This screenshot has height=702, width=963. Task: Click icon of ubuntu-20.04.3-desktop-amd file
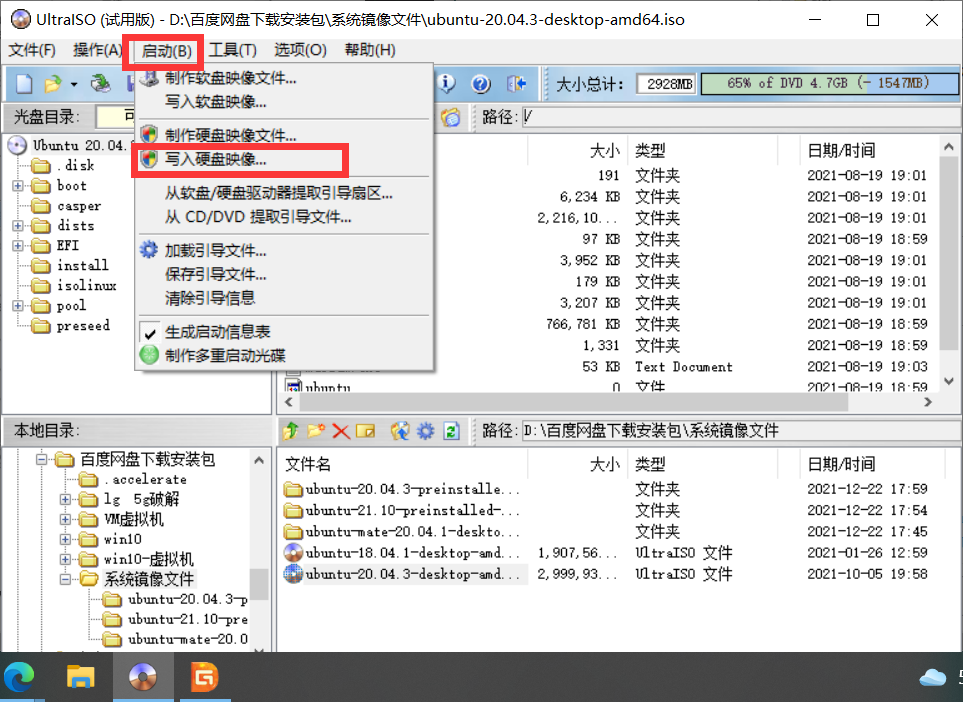point(293,574)
